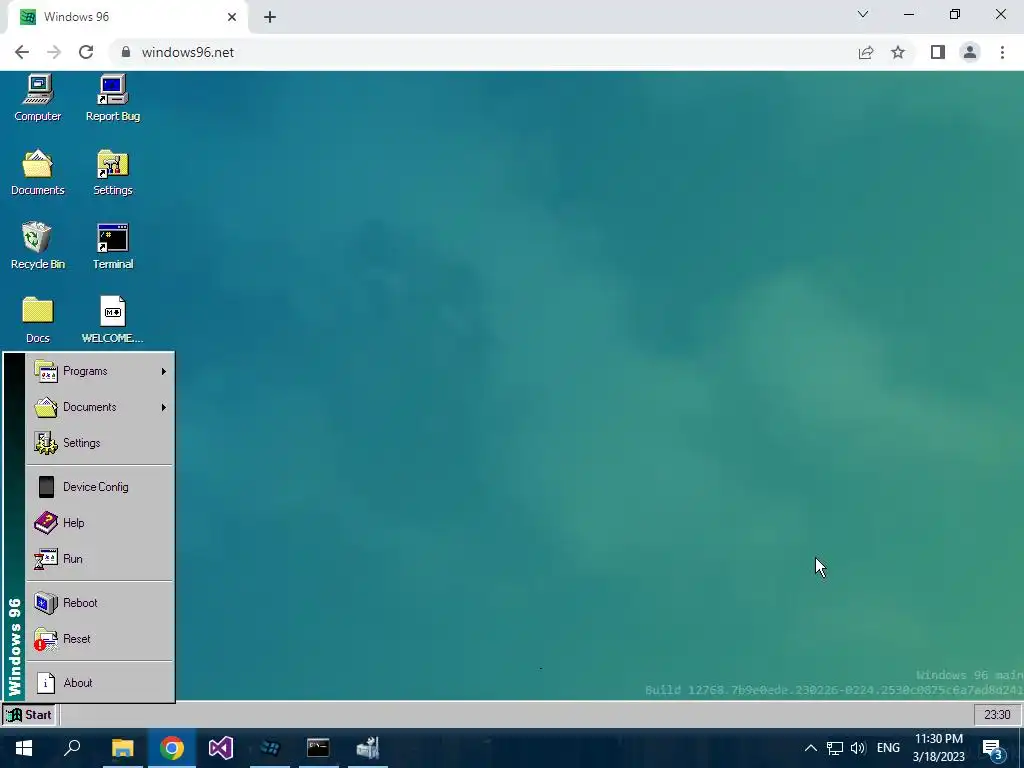
Task: Select the Windows 96 browser tab
Action: click(x=127, y=17)
